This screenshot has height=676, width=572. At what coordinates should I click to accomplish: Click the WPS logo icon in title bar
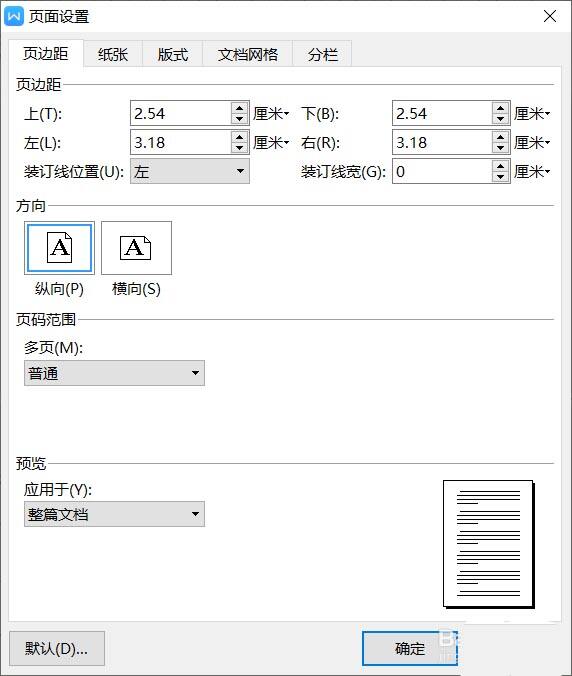(13, 16)
